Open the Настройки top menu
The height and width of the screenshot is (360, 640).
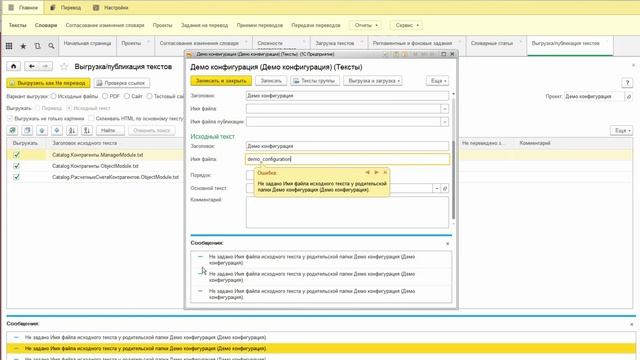pos(110,7)
